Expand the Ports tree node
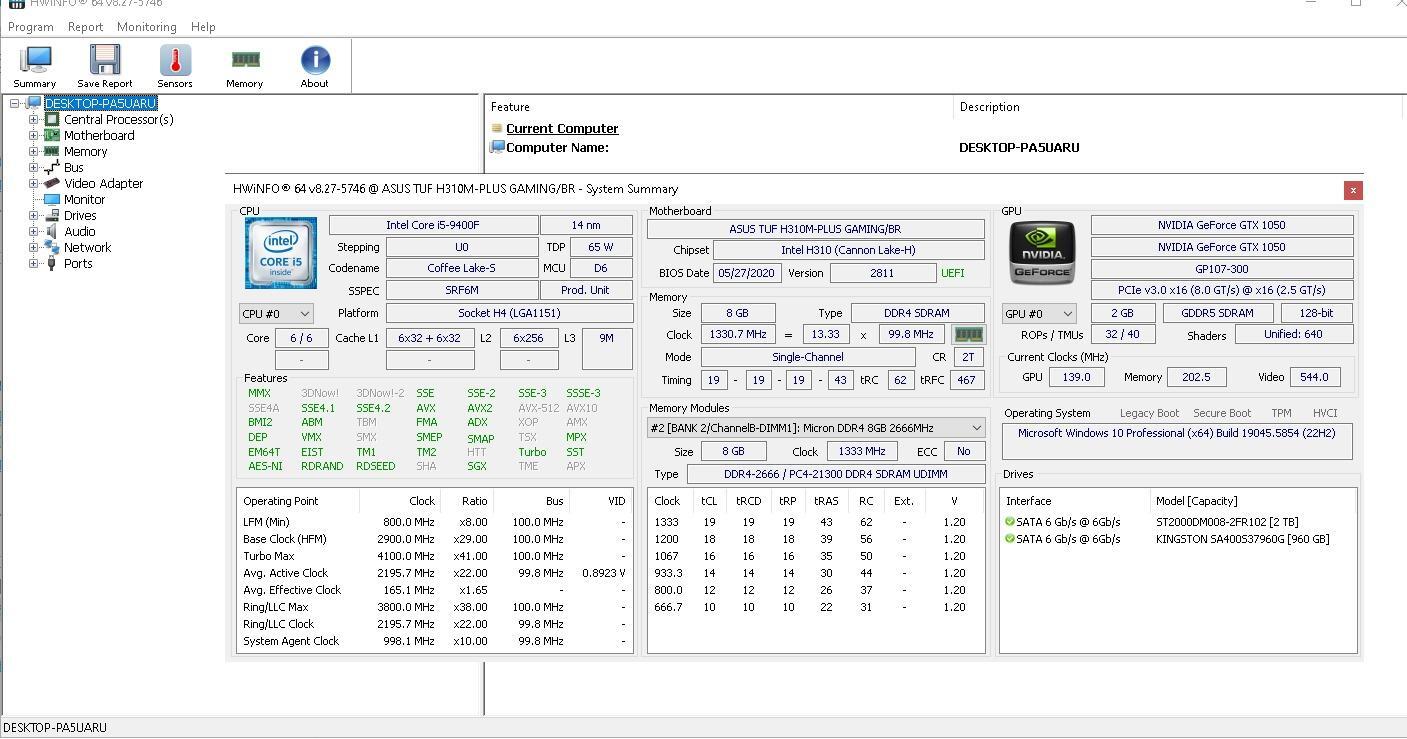This screenshot has height=739, width=1407. (33, 263)
